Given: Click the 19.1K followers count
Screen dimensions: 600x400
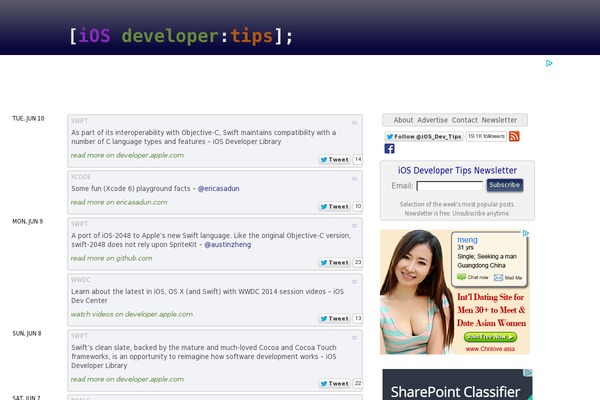Looking at the screenshot, I should coord(486,136).
